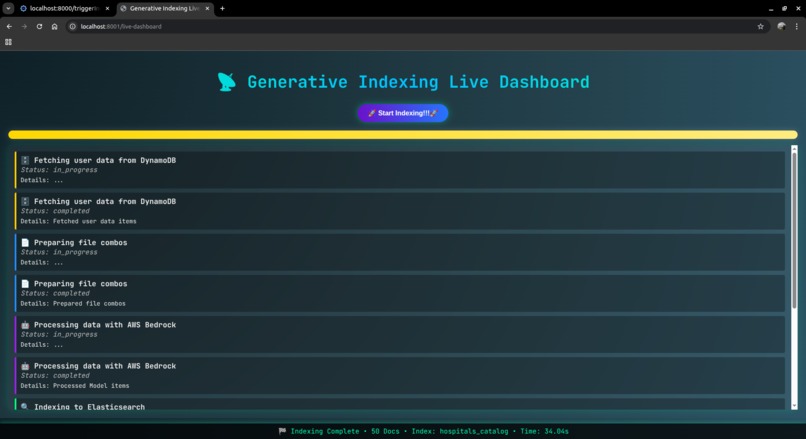806x439 pixels.
Task: Click the yellow progress bar
Action: [x=402, y=135]
